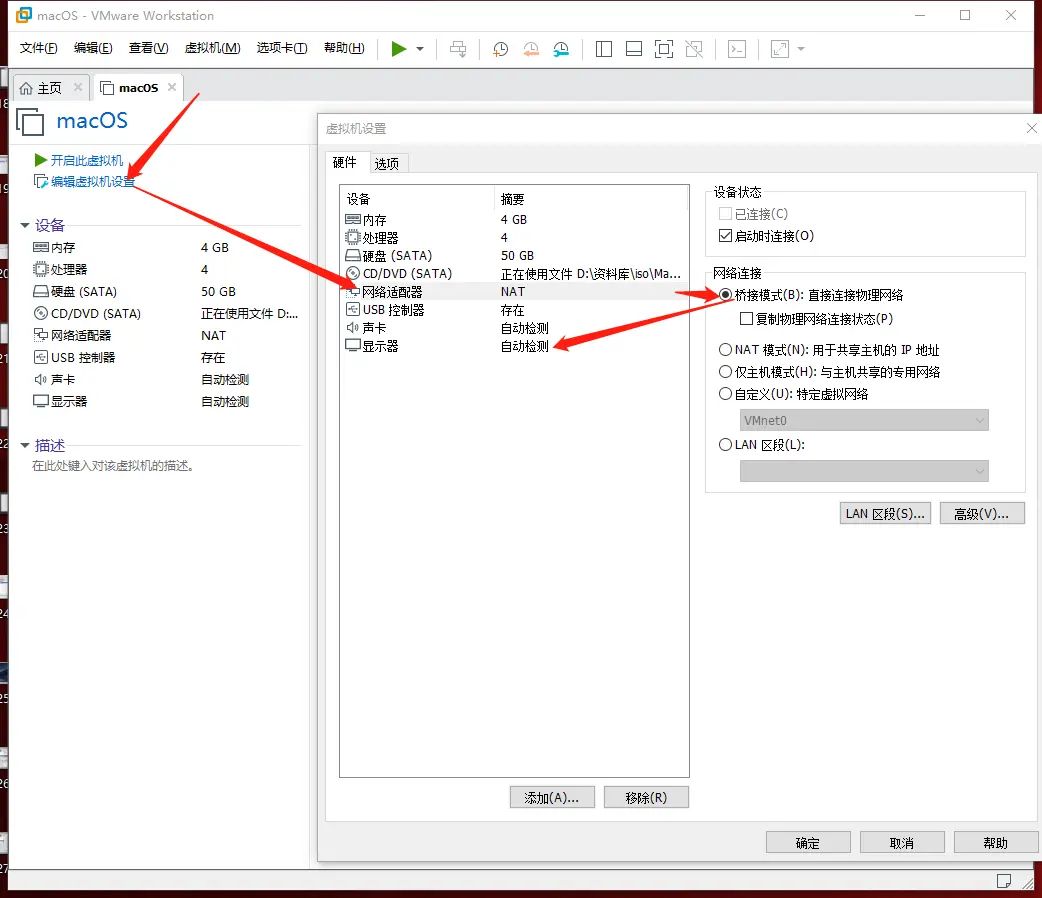Image resolution: width=1042 pixels, height=898 pixels.
Task: Enter full screen mode icon
Action: pos(664,49)
